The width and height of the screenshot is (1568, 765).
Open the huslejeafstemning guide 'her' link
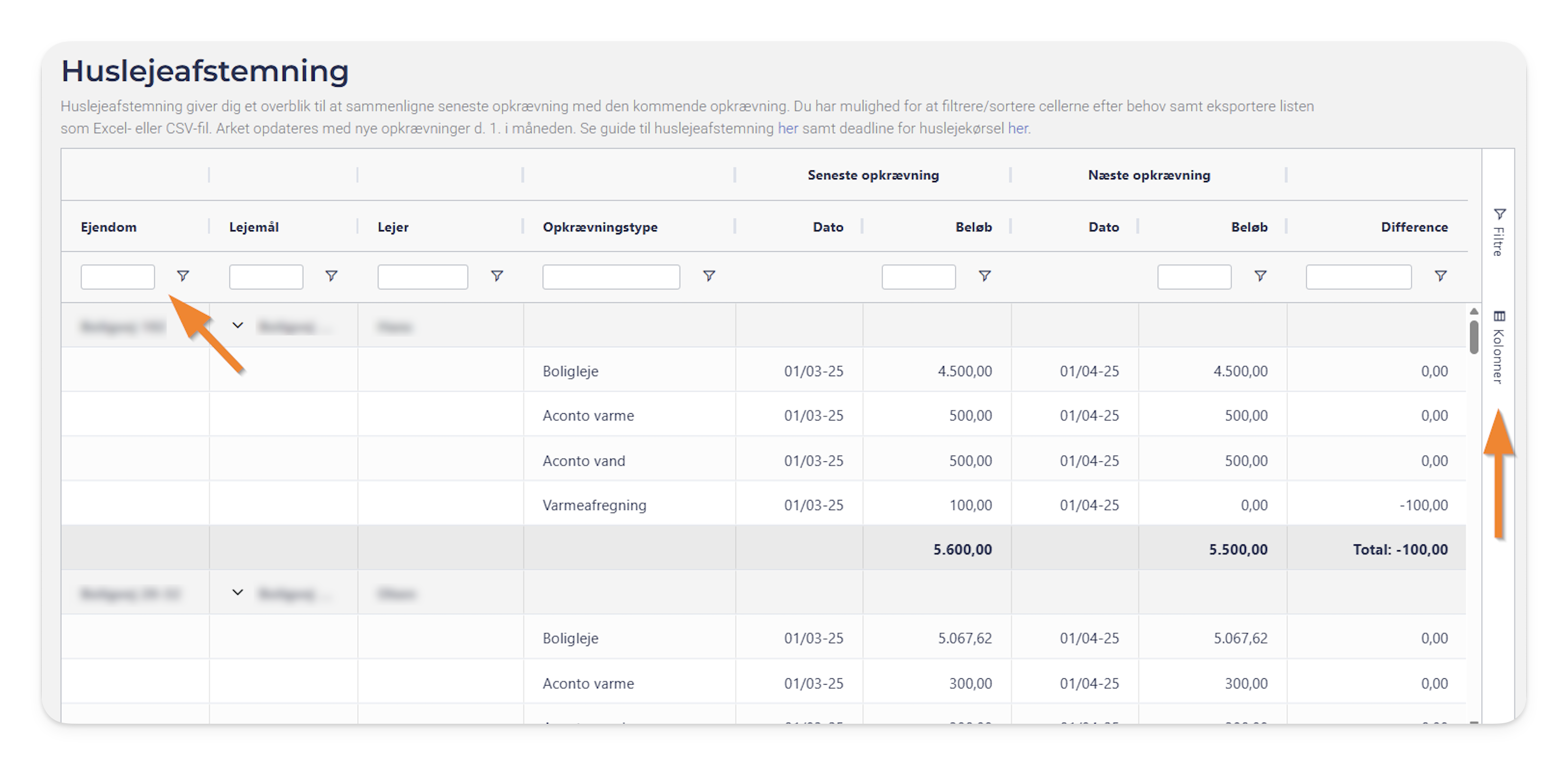pos(788,129)
